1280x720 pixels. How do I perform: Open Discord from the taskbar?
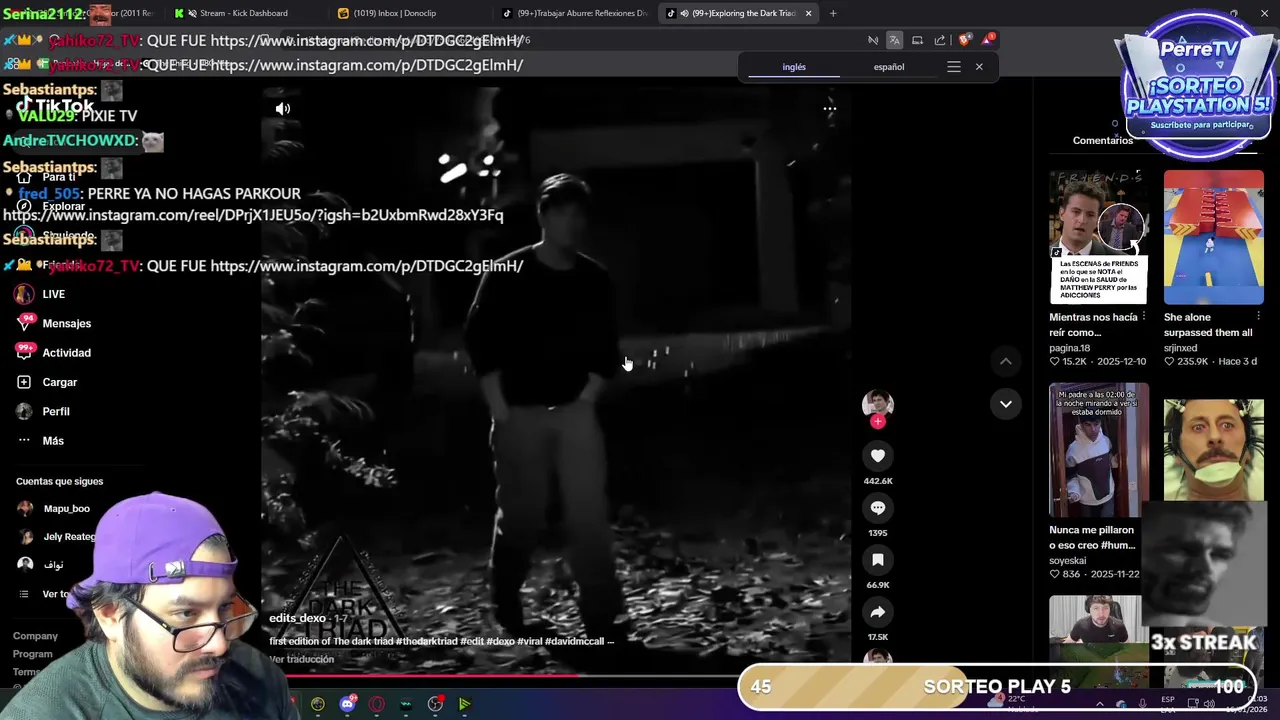347,704
